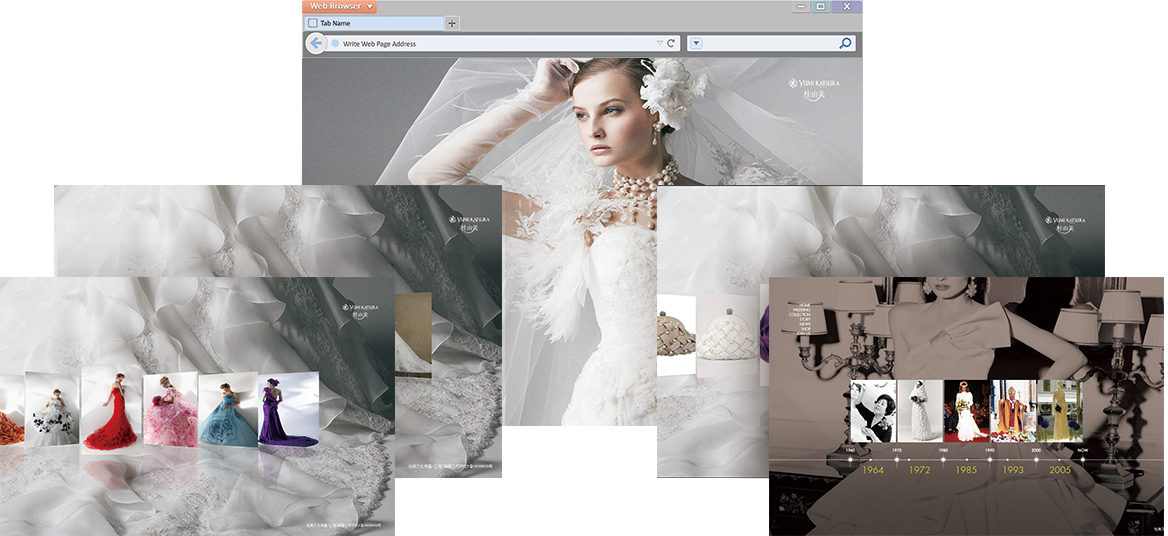The image size is (1168, 536).
Task: Click SHOP in the story page menu
Action: [x=805, y=329]
